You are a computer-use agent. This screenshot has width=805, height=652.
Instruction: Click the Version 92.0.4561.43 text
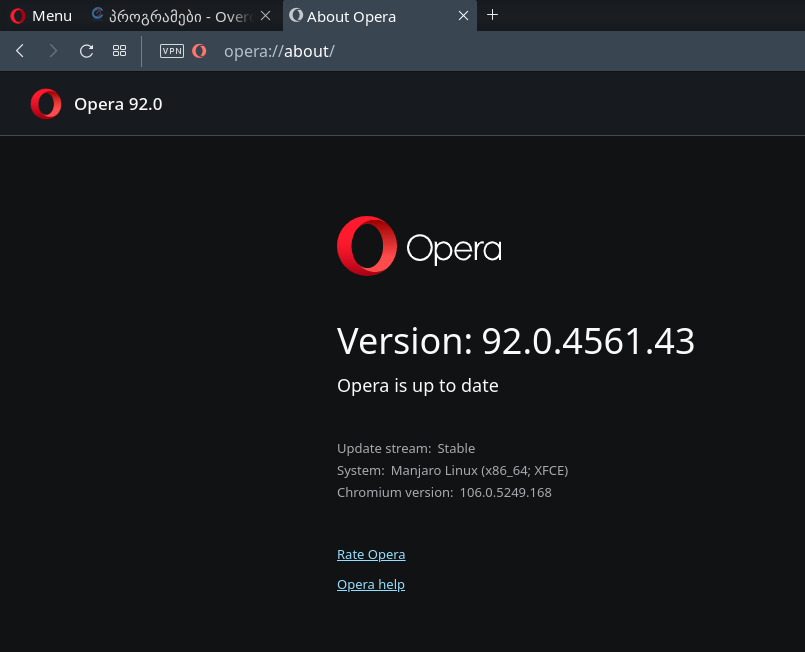[515, 342]
